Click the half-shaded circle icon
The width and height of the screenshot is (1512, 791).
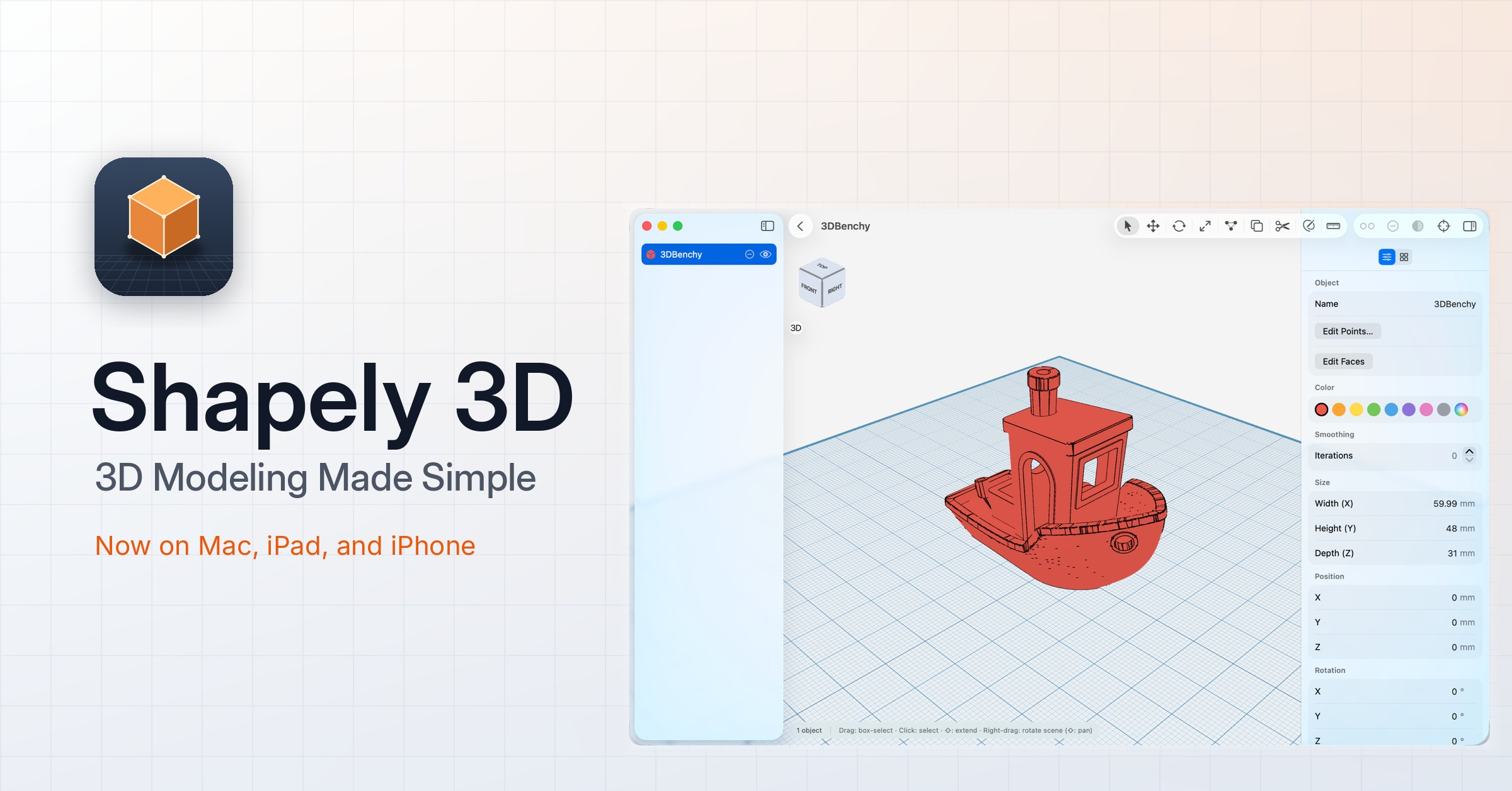click(x=1418, y=226)
